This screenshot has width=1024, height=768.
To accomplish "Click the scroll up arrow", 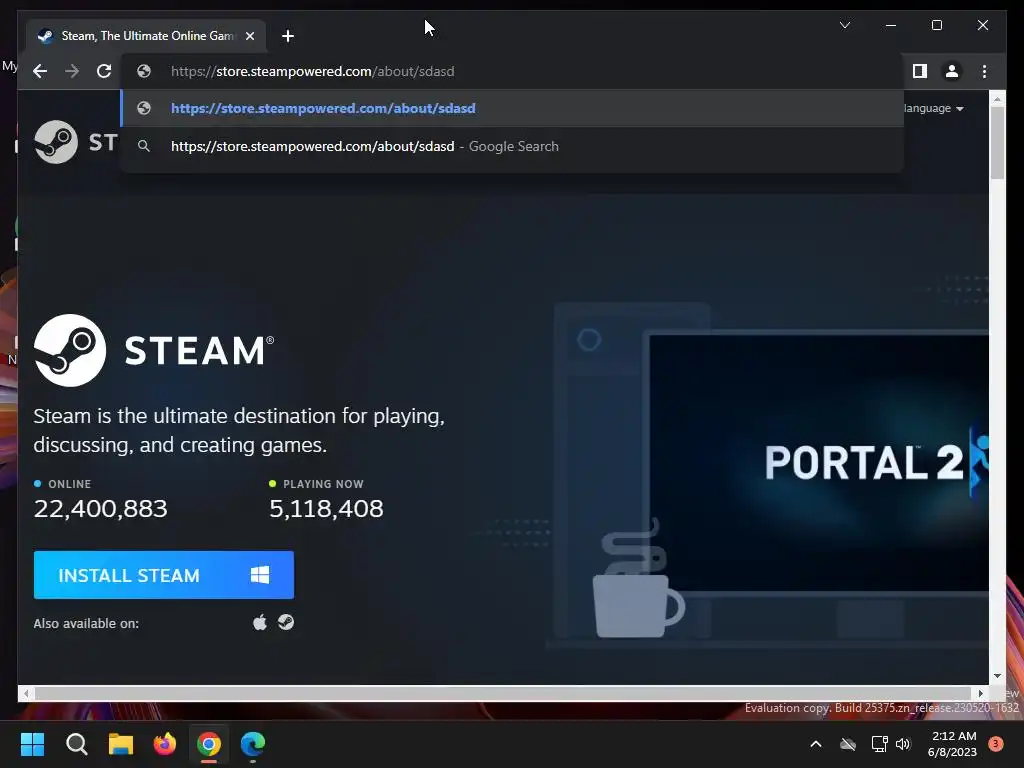I will [997, 99].
